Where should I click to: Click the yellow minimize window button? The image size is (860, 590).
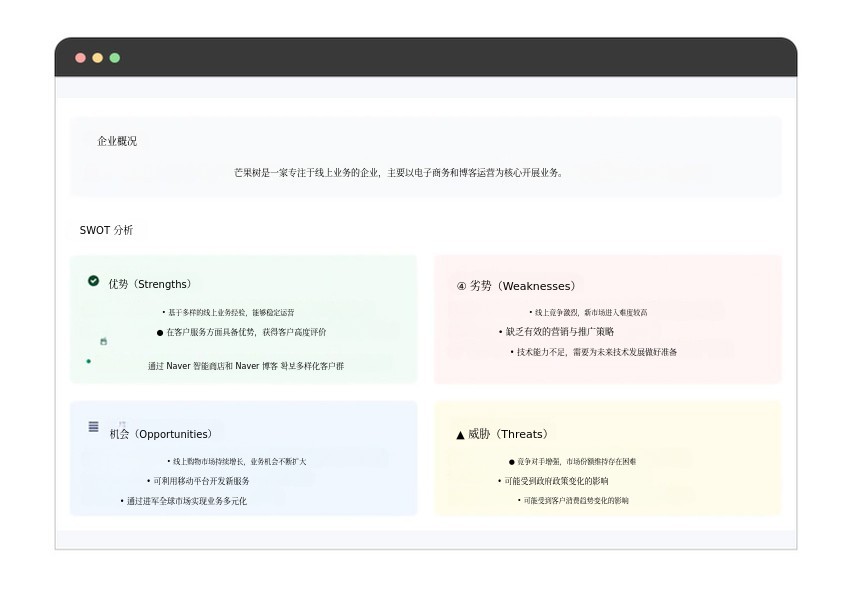pos(97,58)
